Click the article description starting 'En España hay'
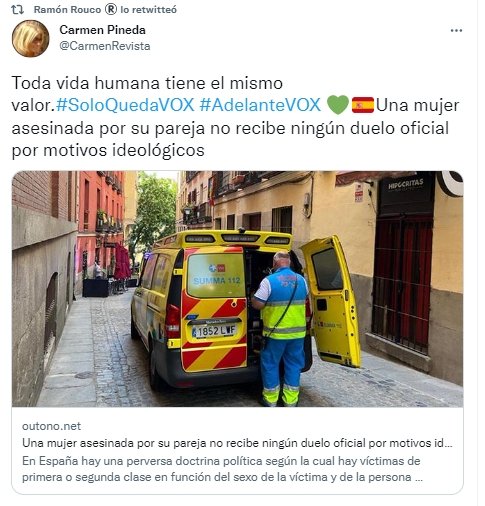Image resolution: width=485 pixels, height=506 pixels. 222,469
